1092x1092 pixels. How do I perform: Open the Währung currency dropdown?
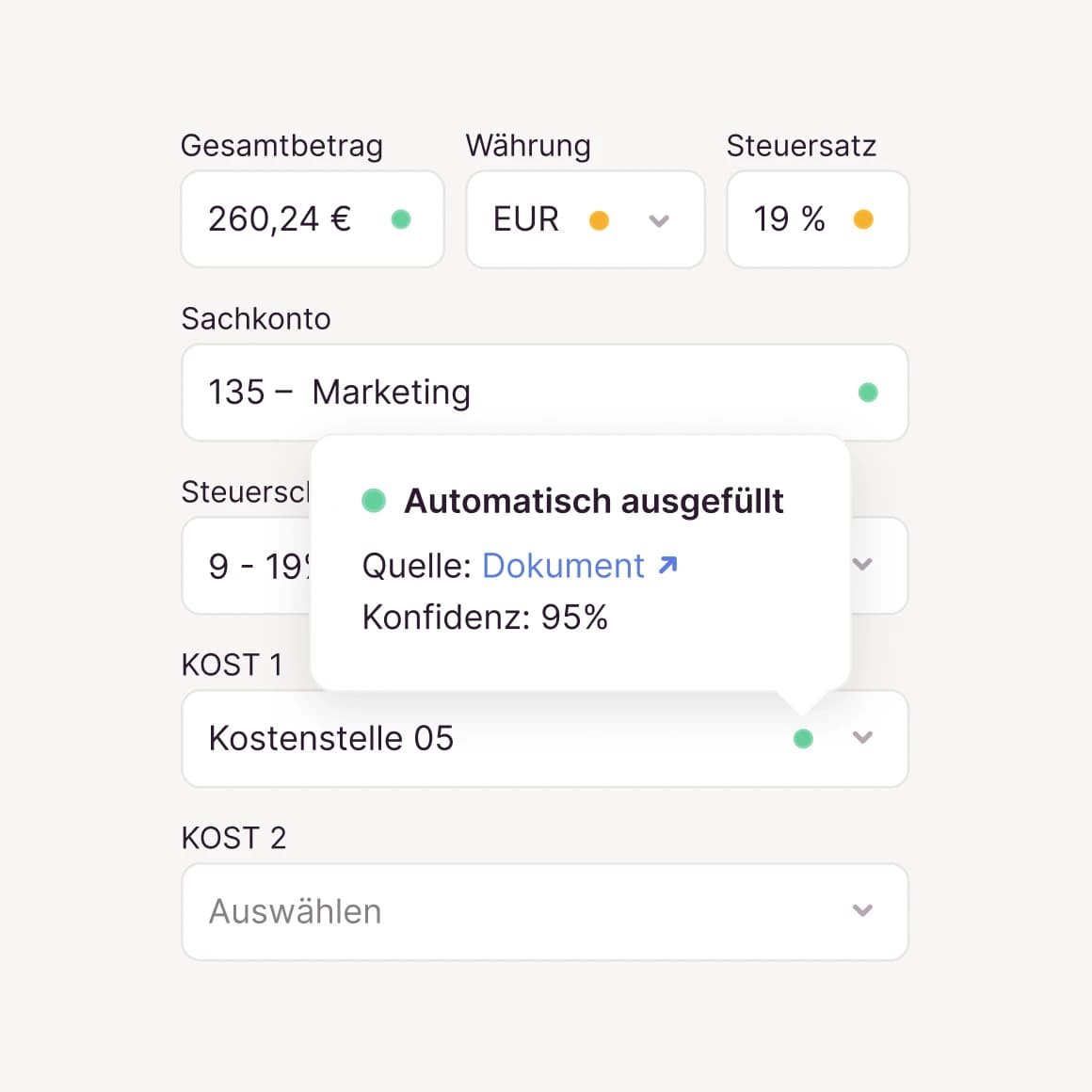click(x=659, y=219)
